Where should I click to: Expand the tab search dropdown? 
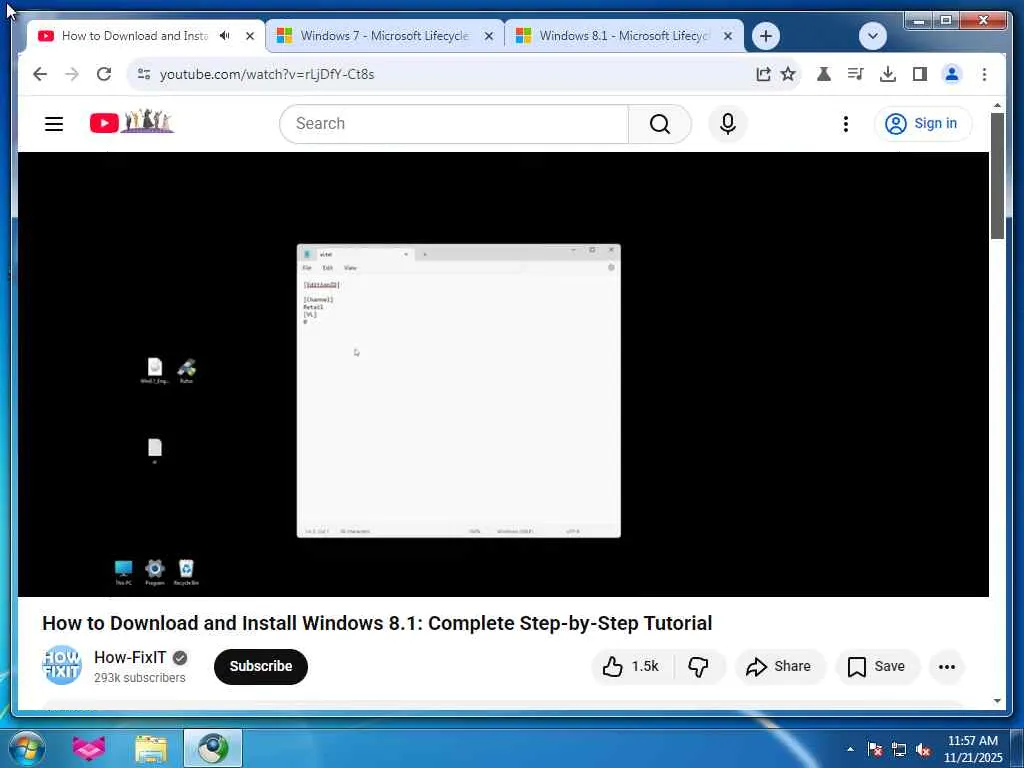(872, 36)
